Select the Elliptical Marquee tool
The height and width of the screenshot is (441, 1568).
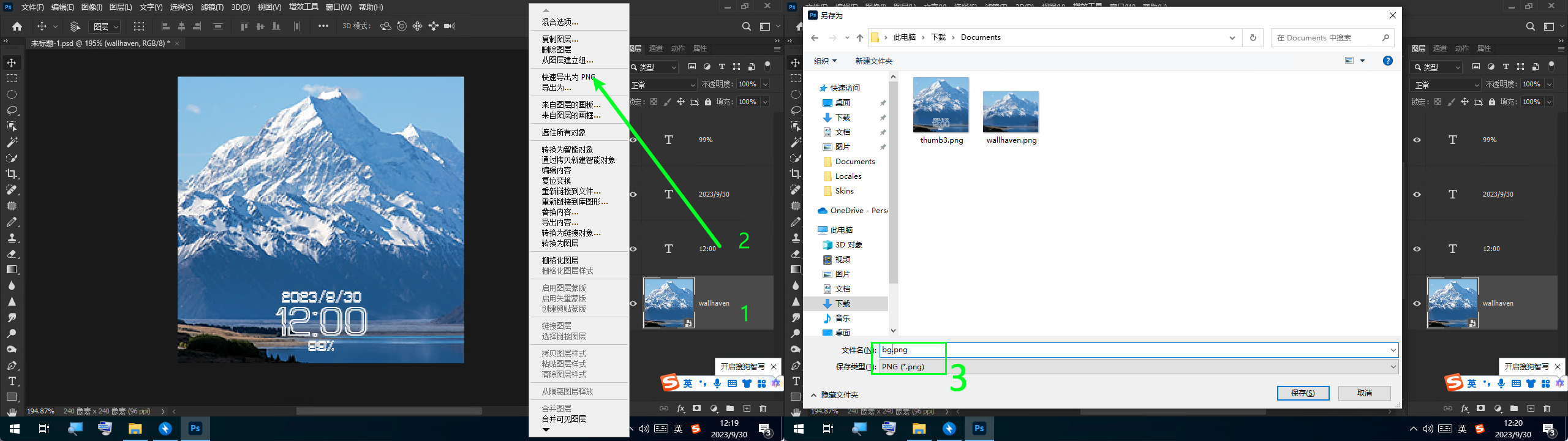pyautogui.click(x=12, y=95)
